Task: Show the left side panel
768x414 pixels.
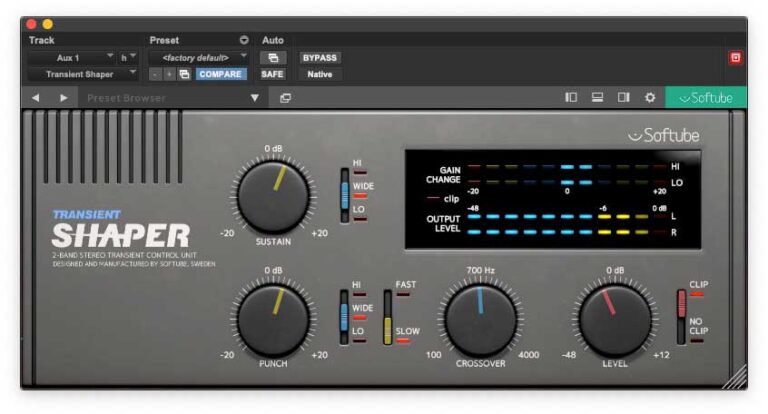Action: [571, 98]
